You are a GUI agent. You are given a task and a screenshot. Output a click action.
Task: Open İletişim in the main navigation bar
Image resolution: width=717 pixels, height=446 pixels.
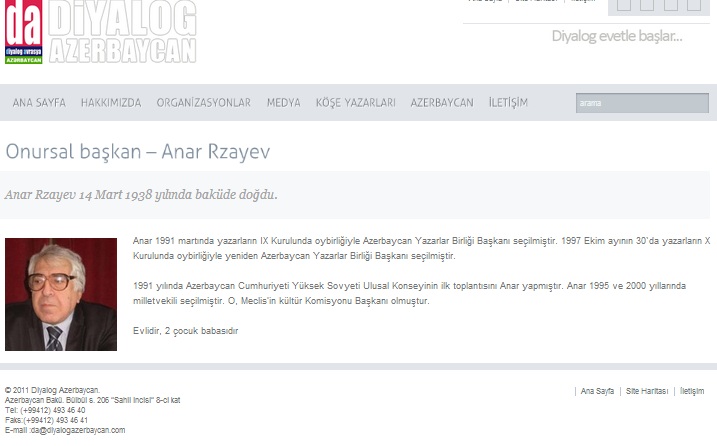[x=508, y=103]
